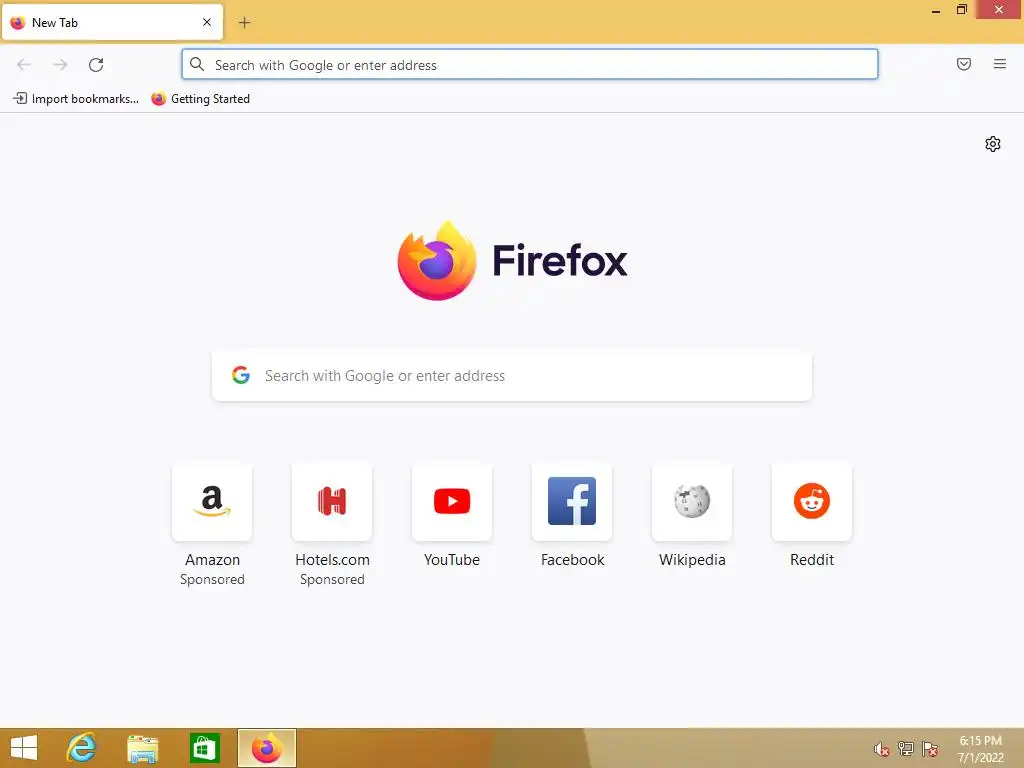Reload the current page
This screenshot has width=1024, height=768.
point(96,64)
